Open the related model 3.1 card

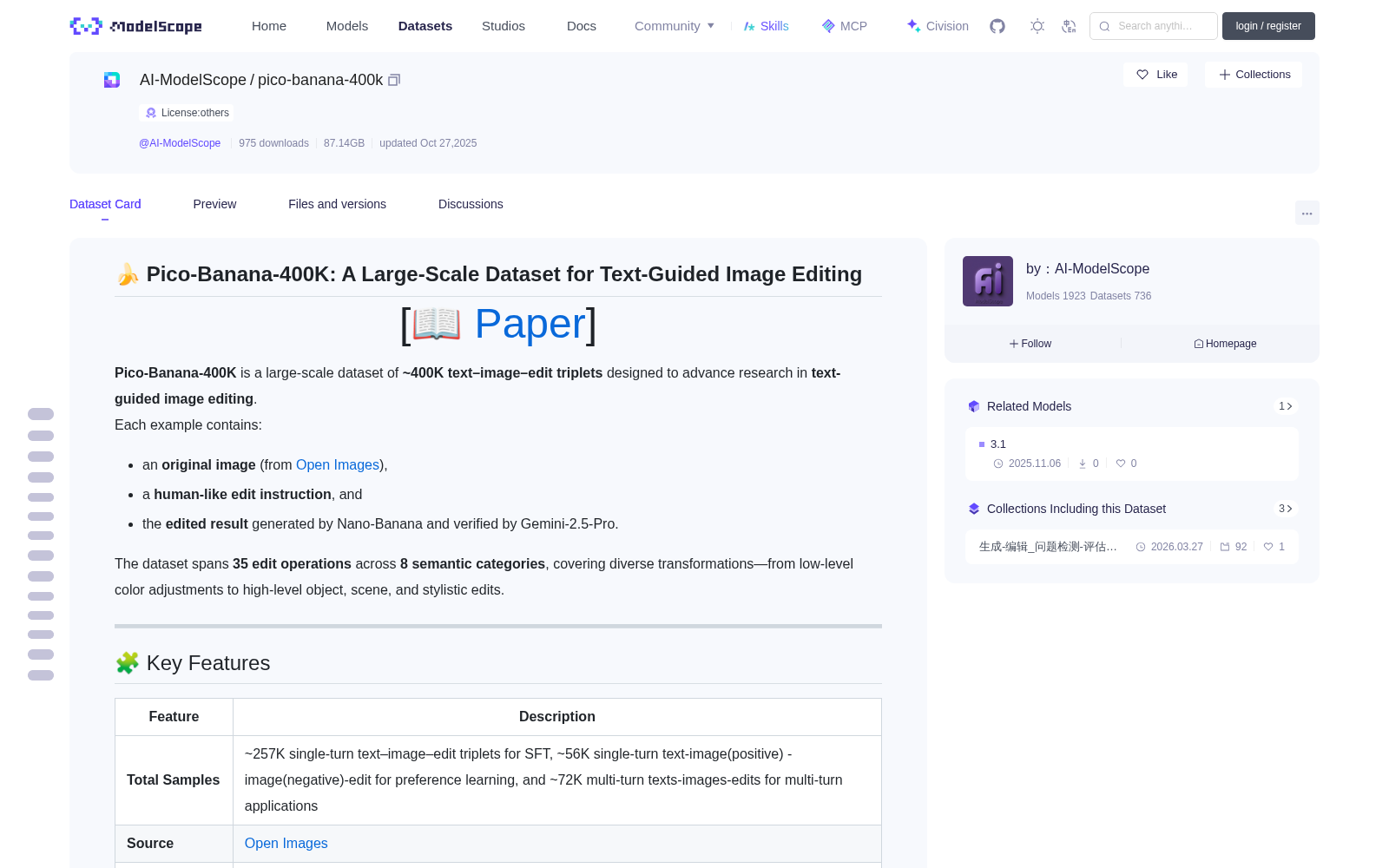(x=1132, y=454)
